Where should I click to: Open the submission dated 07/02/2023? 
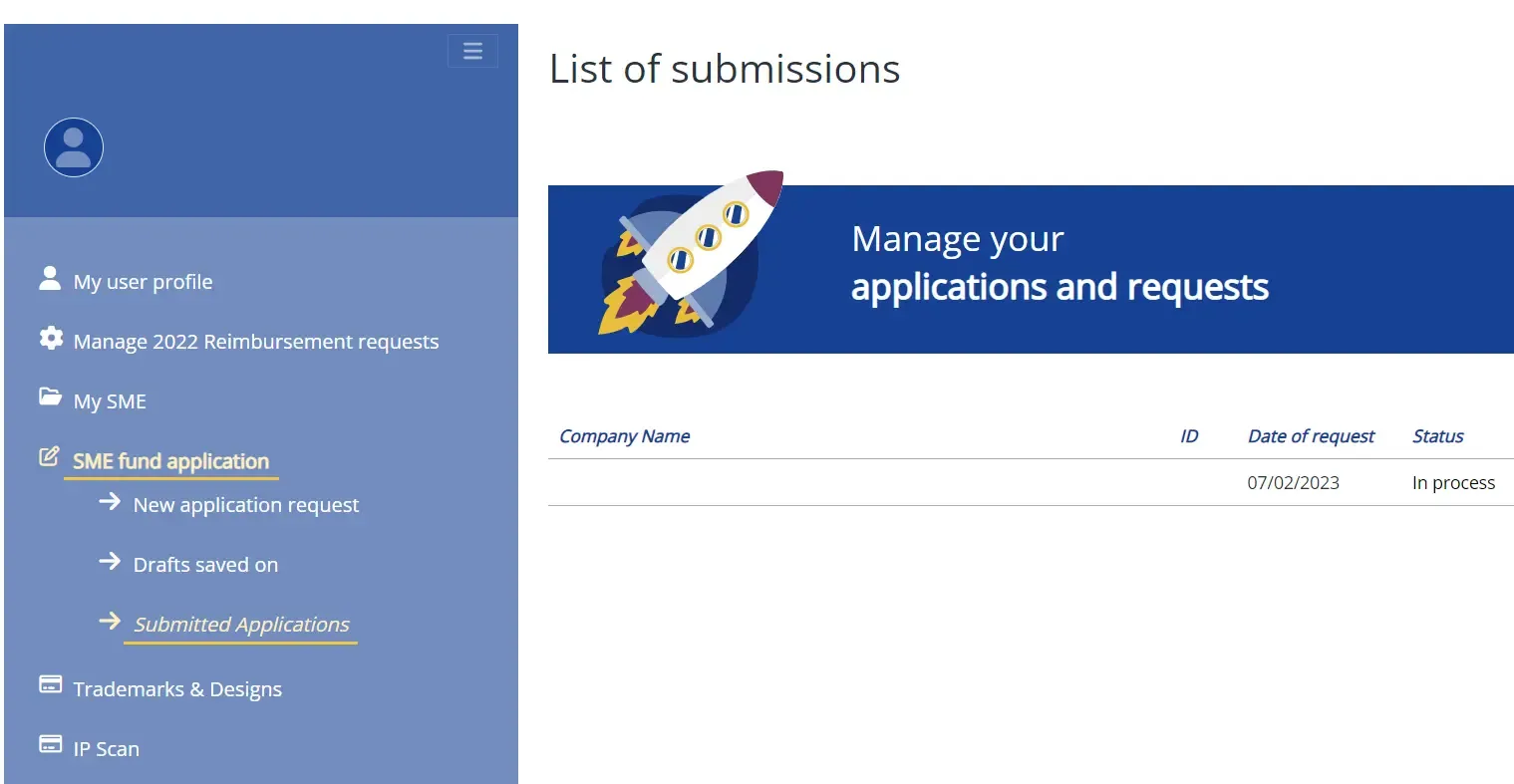pyautogui.click(x=1293, y=483)
